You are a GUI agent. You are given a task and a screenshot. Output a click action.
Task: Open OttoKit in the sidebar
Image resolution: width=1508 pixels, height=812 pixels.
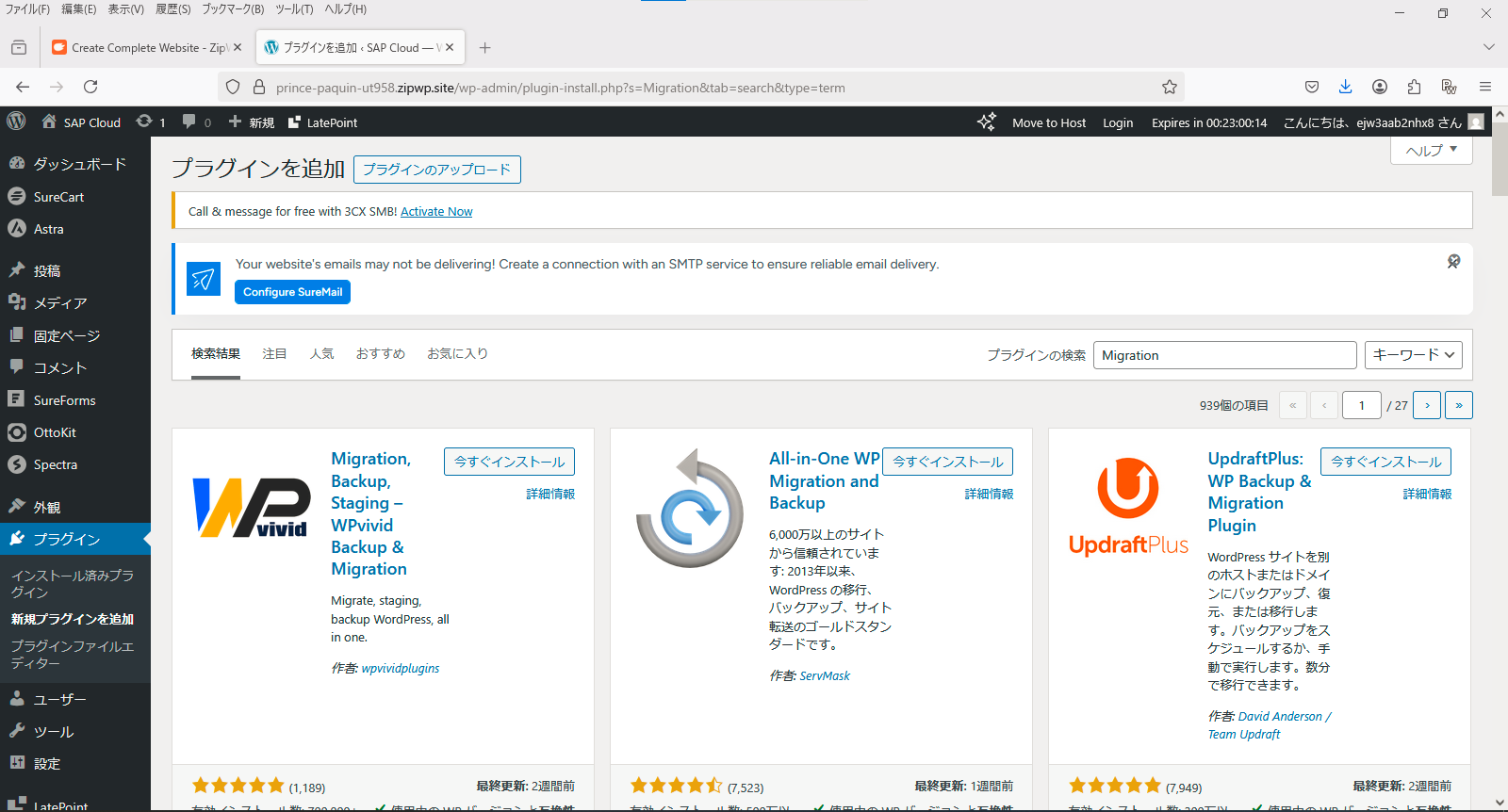(75, 432)
